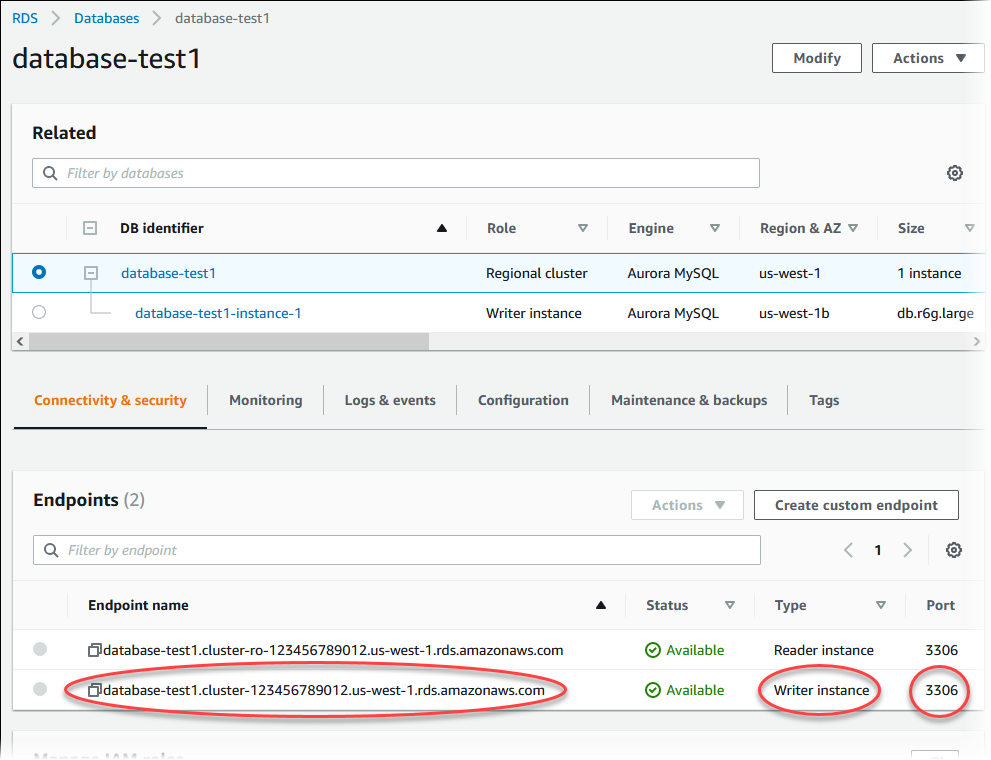Collapse the database-test1 cluster row
The image size is (991, 760).
[89, 272]
